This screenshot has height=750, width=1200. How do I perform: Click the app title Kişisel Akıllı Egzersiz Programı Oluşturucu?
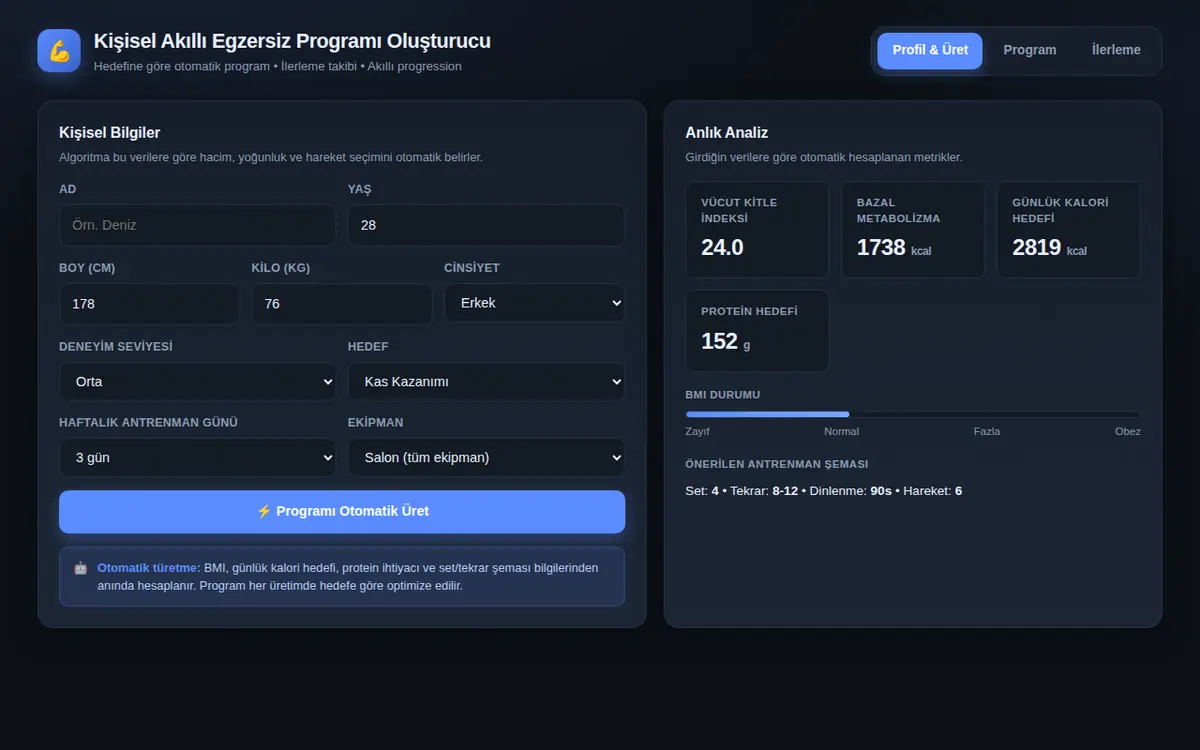pyautogui.click(x=292, y=41)
